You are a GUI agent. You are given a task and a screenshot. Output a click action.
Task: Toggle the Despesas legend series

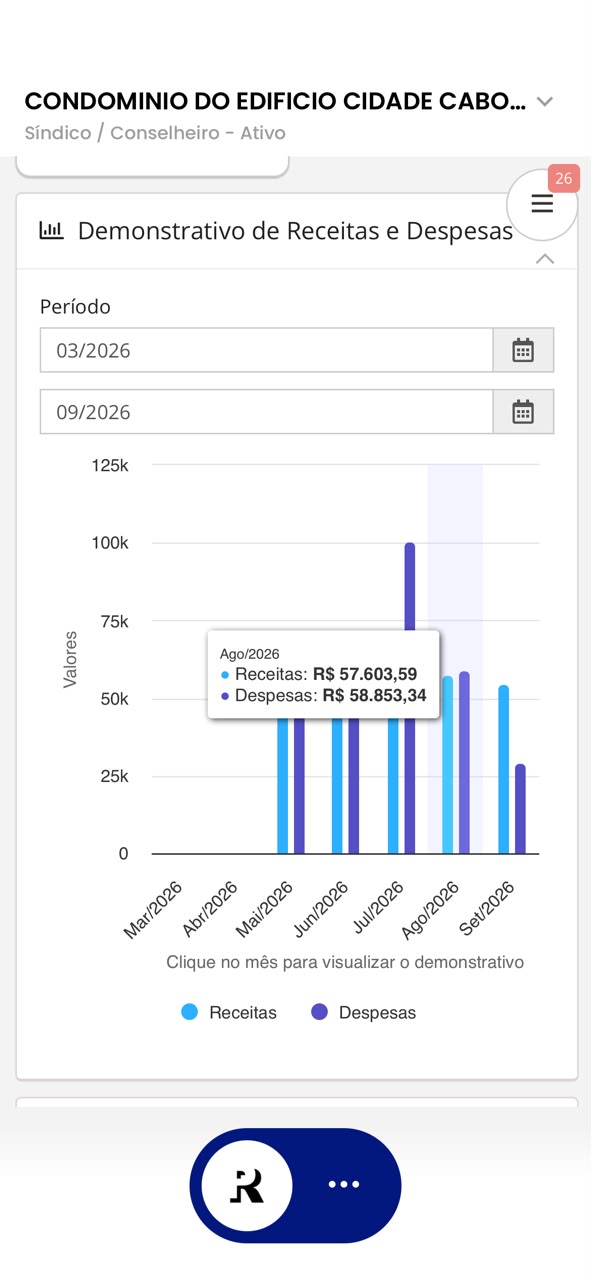[363, 1012]
